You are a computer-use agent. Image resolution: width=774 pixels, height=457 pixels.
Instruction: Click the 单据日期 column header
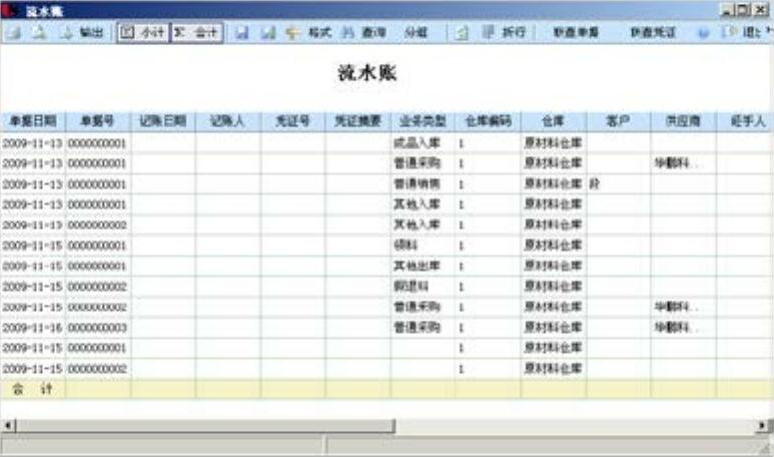click(x=33, y=121)
